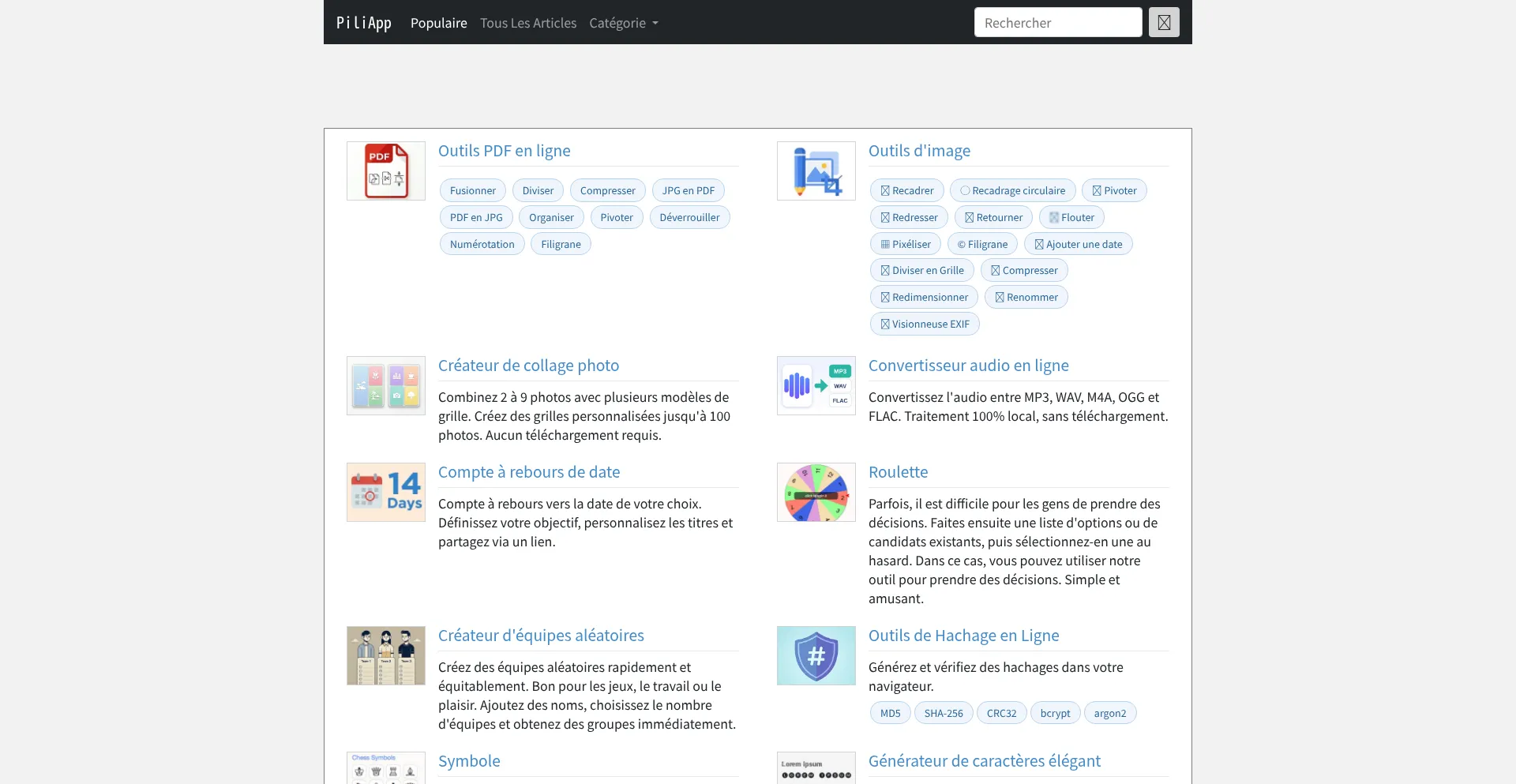Open the Créateur de collage photo link
The width and height of the screenshot is (1516, 784).
pos(529,366)
